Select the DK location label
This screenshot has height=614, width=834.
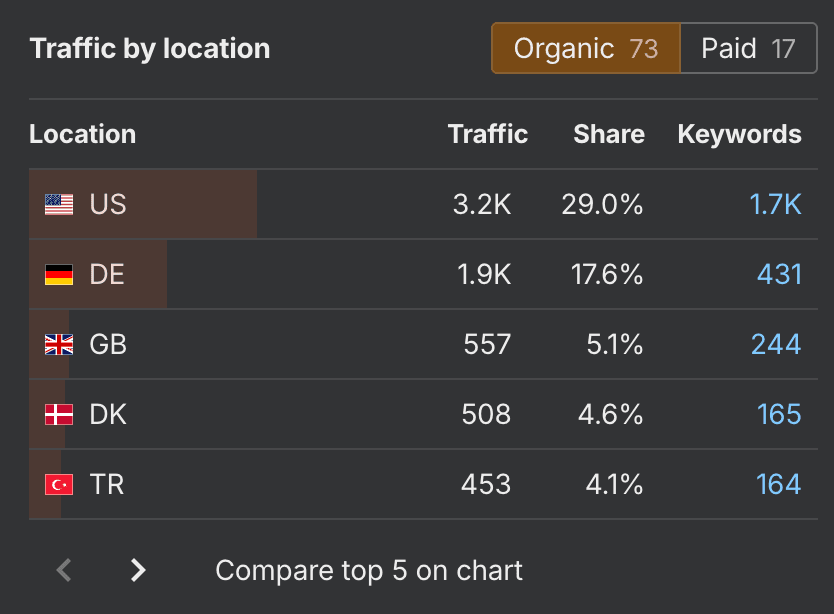click(x=108, y=414)
